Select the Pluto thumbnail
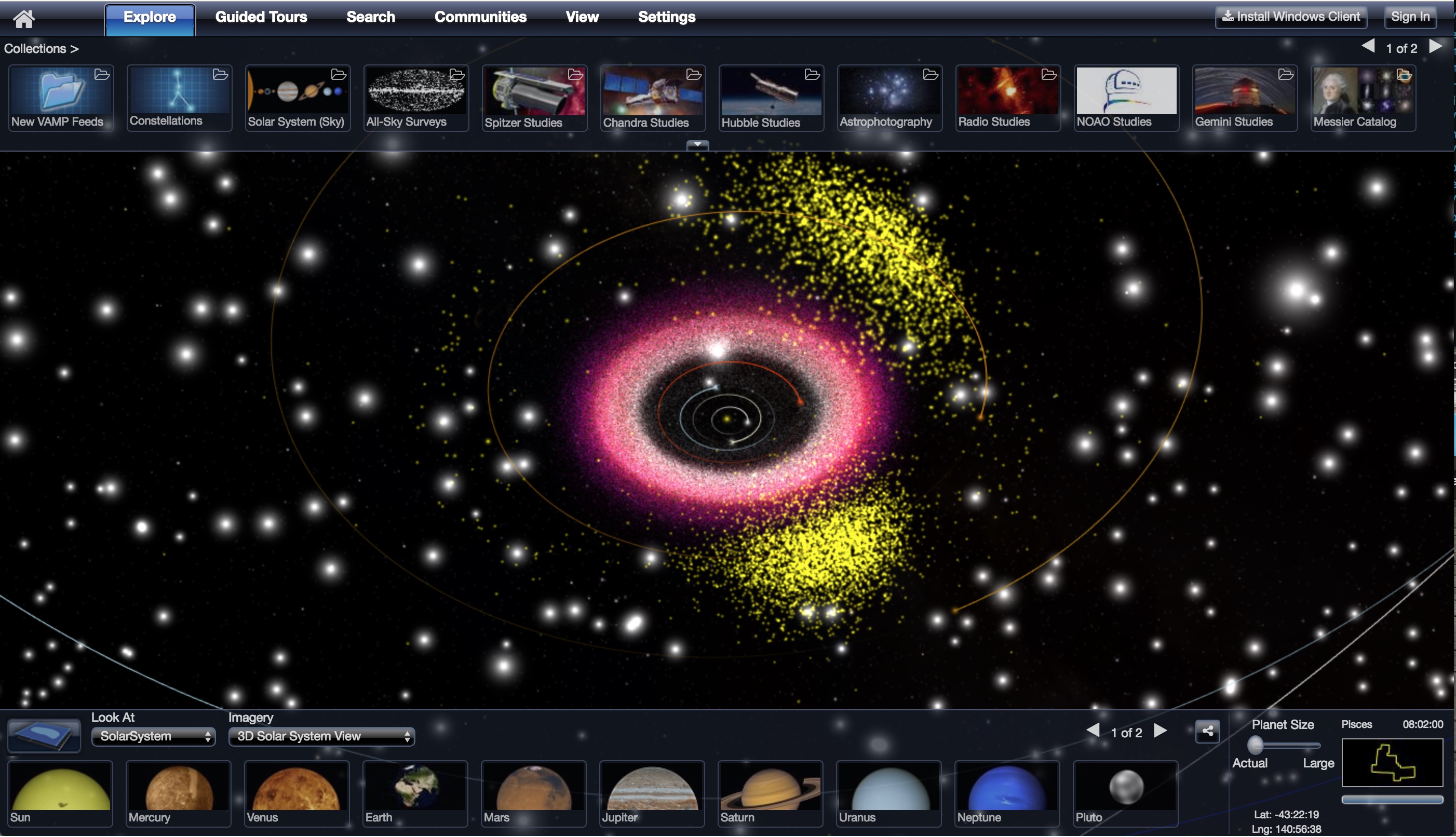This screenshot has height=837, width=1456. [1127, 794]
